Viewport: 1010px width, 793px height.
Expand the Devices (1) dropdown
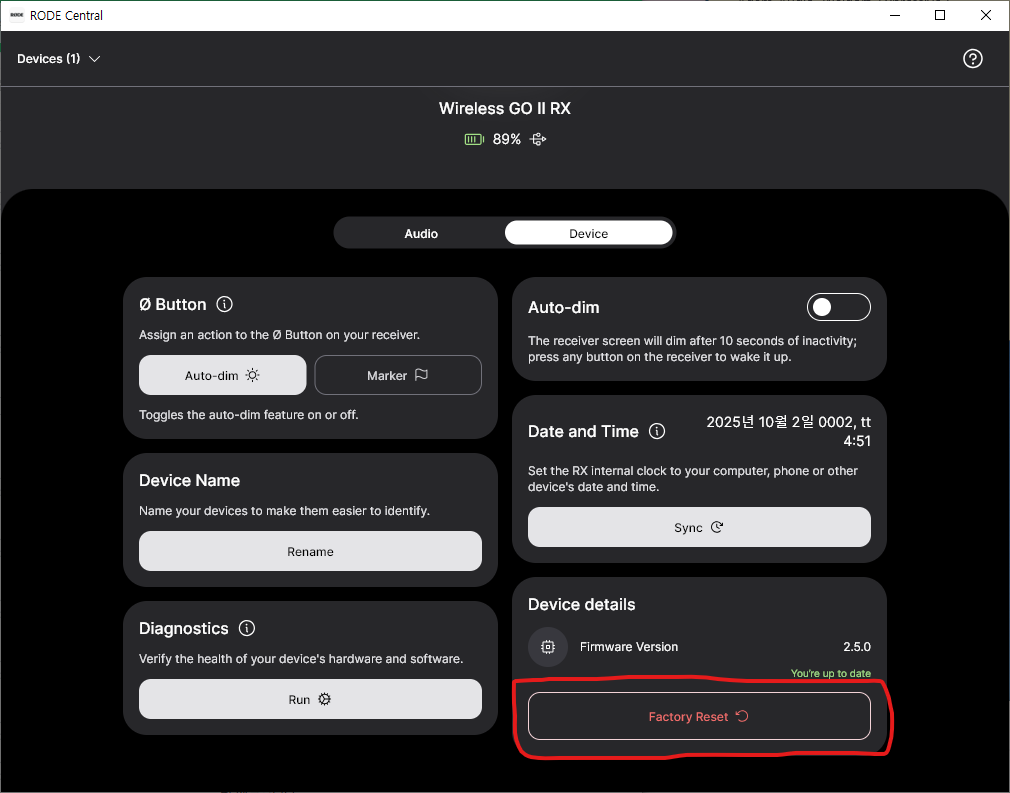click(x=59, y=59)
